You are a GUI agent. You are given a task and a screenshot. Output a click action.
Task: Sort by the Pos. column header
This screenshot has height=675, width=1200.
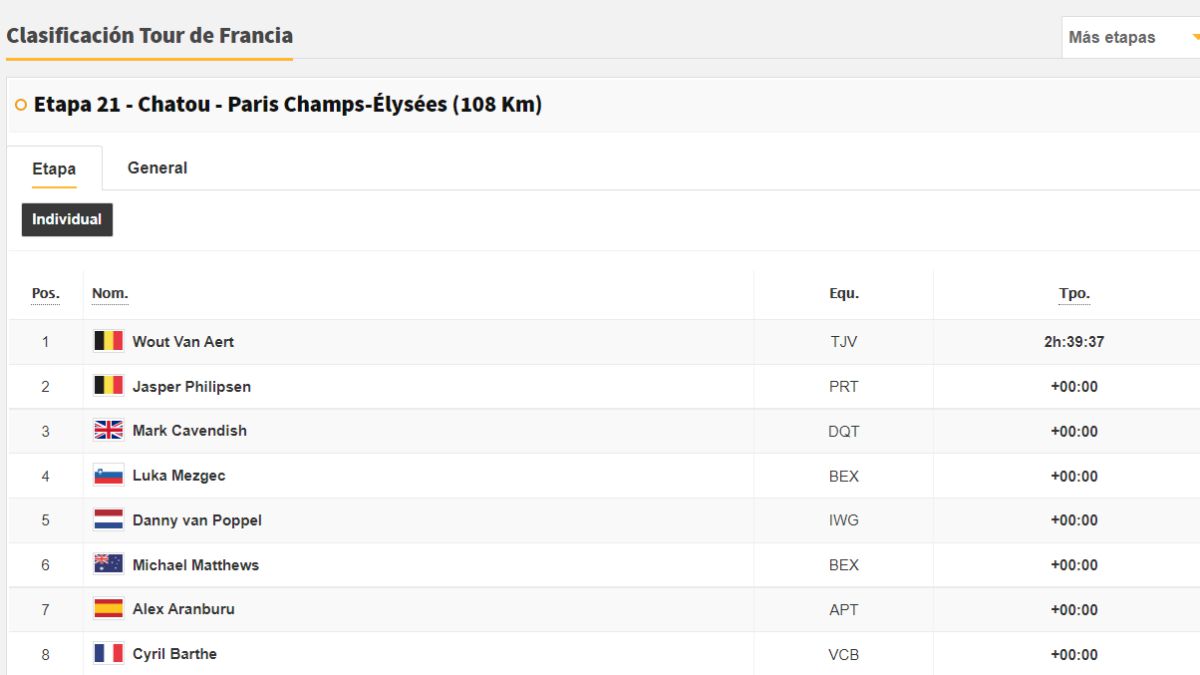pyautogui.click(x=46, y=294)
